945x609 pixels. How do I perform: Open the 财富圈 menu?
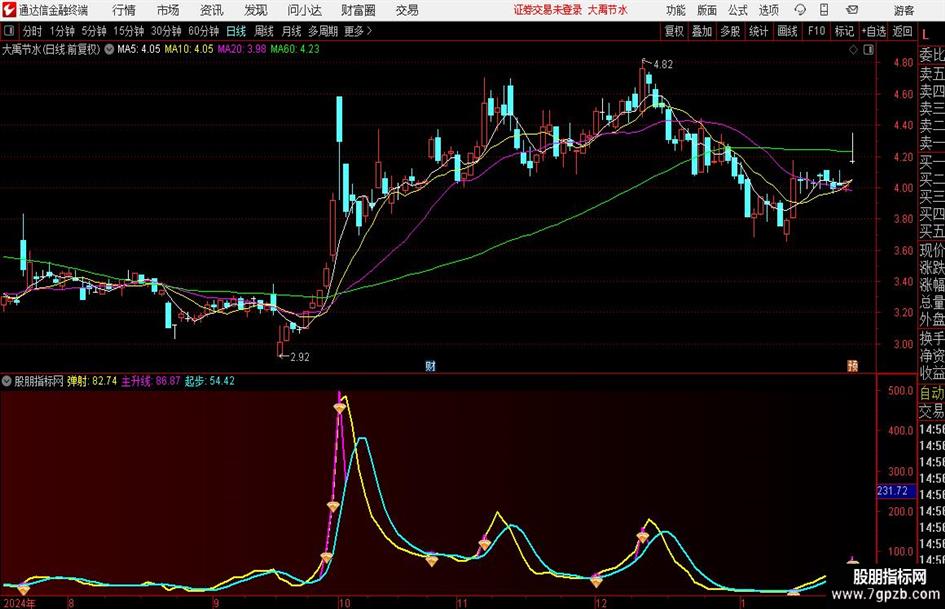358,10
